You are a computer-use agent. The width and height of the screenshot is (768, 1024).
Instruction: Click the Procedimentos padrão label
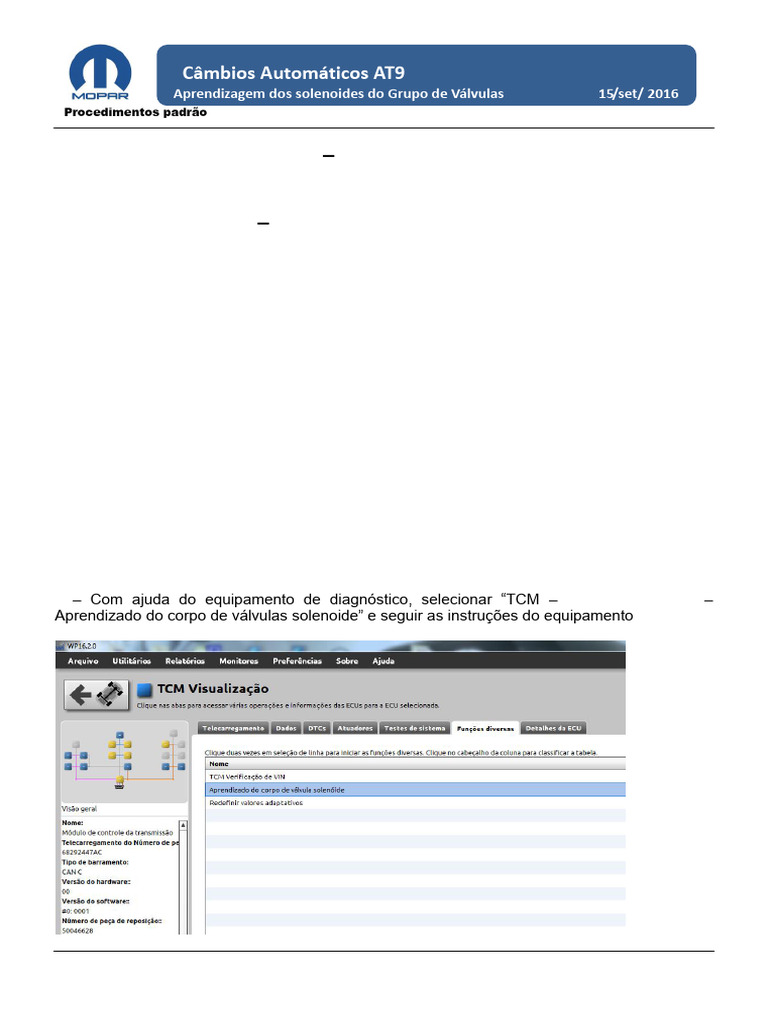[x=135, y=112]
